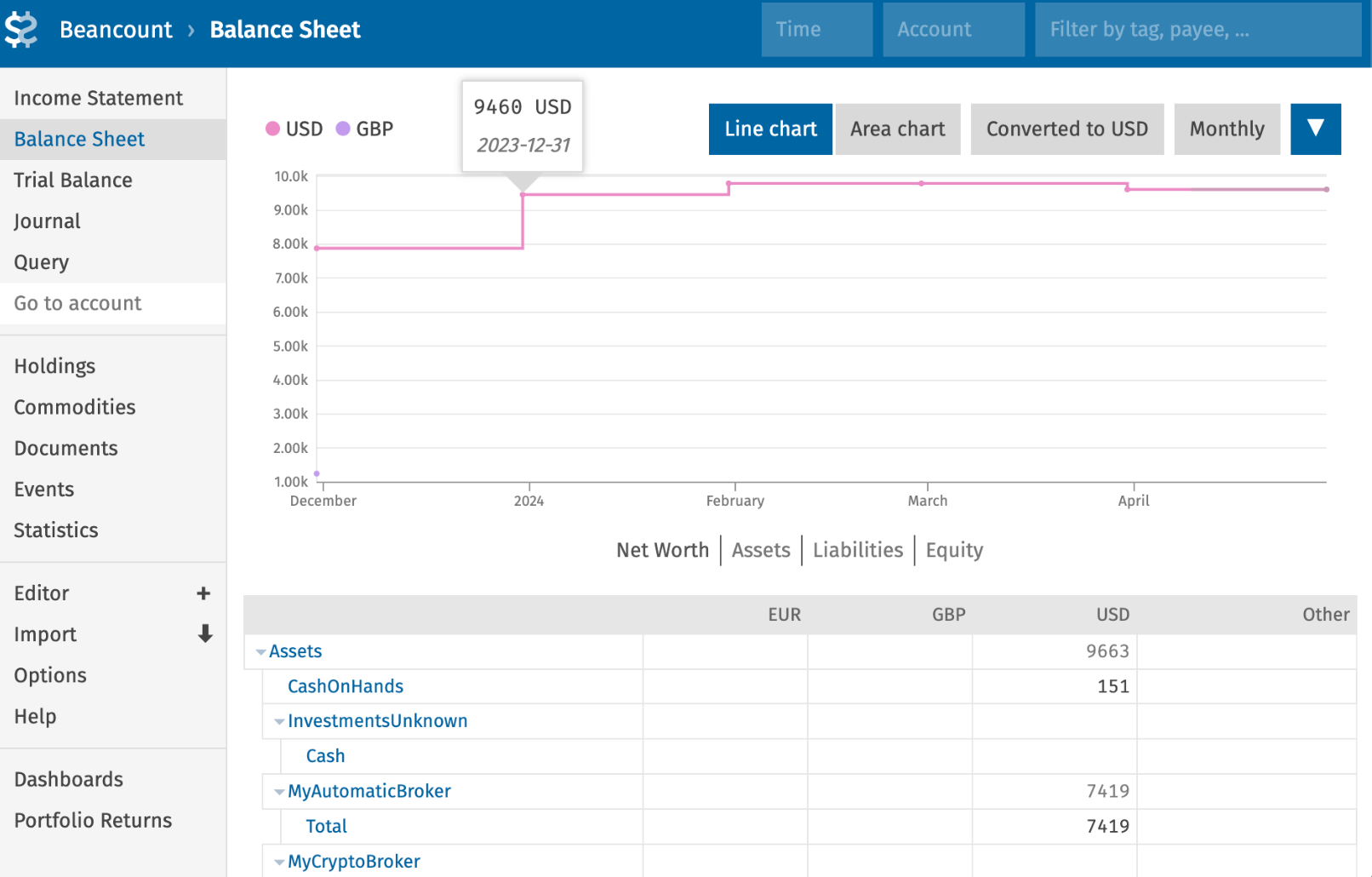Collapse the Assets tree row
The height and width of the screenshot is (877, 1372).
pos(261,652)
